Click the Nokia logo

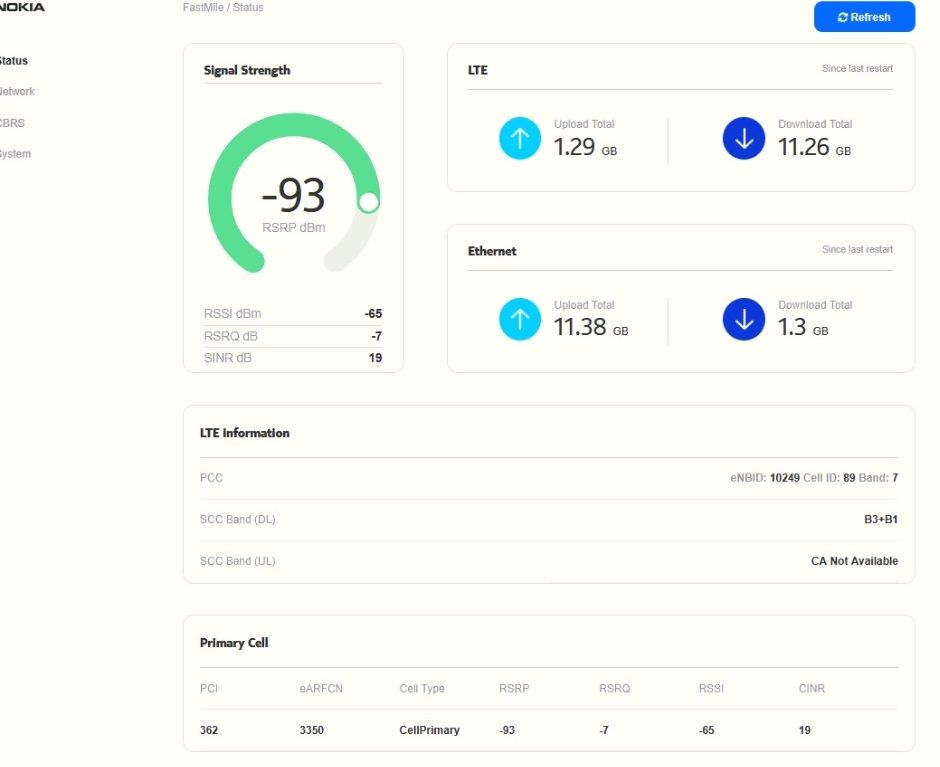(22, 7)
